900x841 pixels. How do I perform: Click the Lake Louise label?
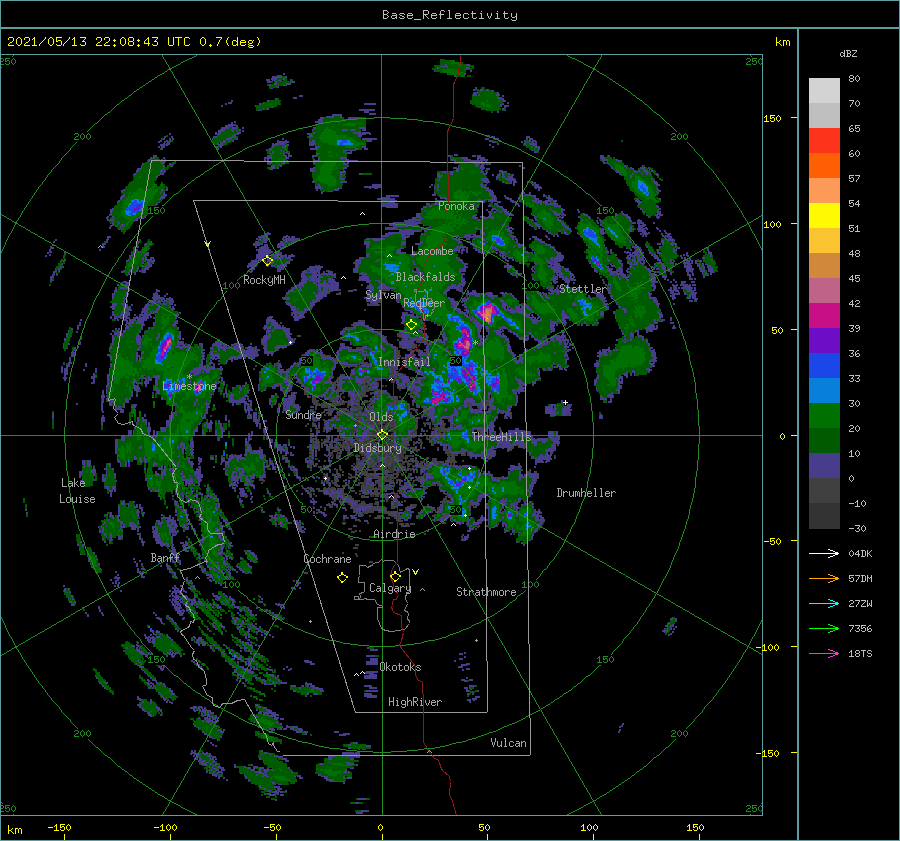[77, 491]
